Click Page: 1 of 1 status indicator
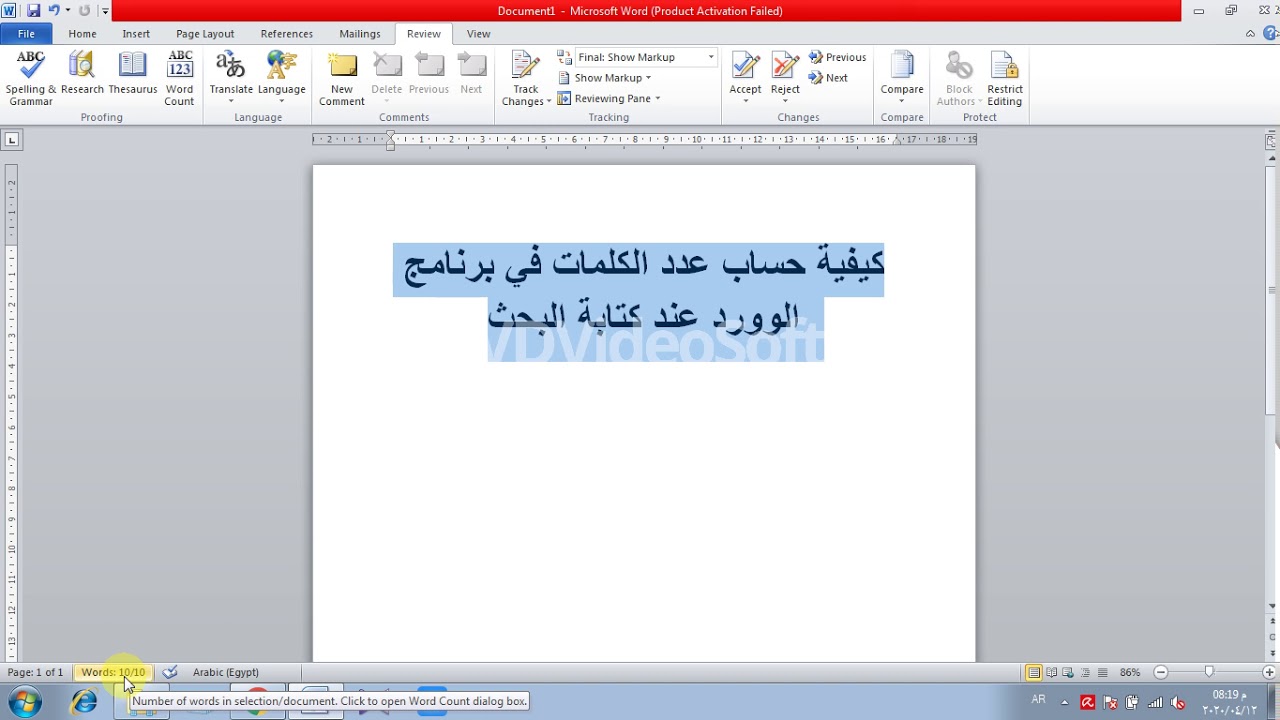Viewport: 1280px width, 720px height. tap(35, 672)
